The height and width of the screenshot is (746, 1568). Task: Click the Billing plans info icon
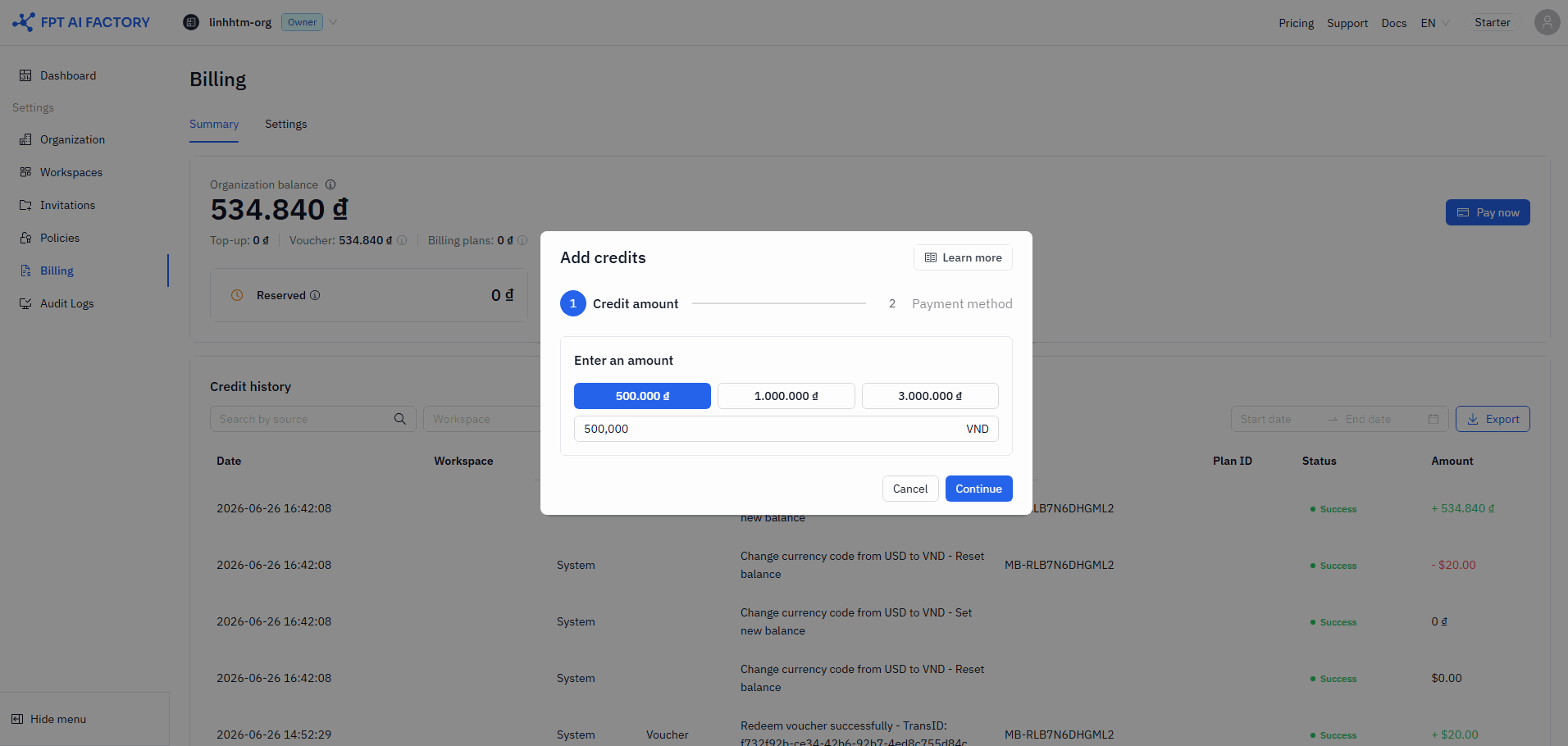click(x=522, y=240)
